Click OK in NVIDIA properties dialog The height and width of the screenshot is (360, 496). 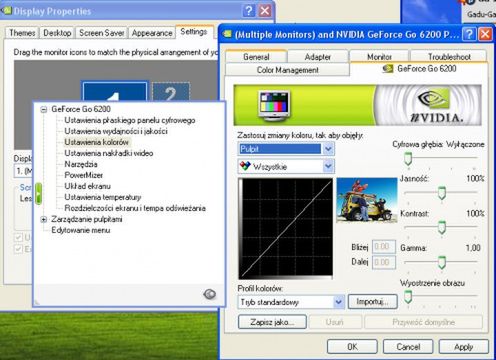pyautogui.click(x=352, y=347)
